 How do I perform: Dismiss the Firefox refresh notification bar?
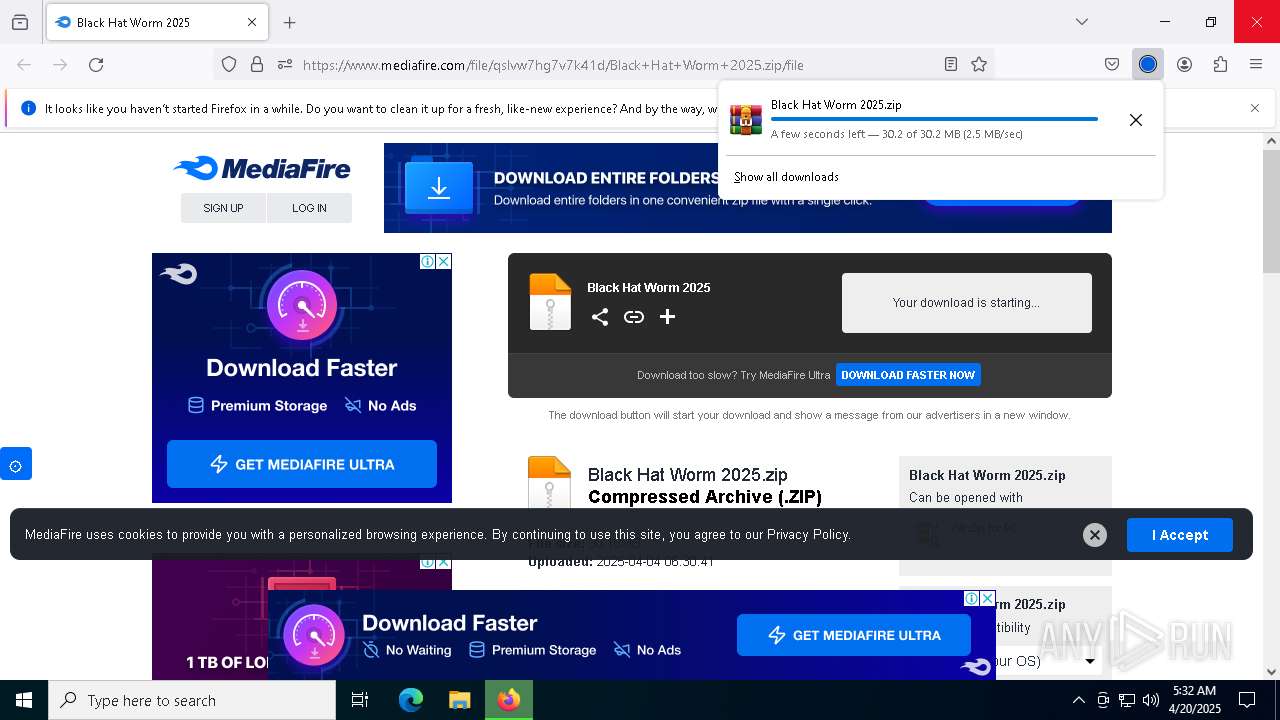point(1255,108)
